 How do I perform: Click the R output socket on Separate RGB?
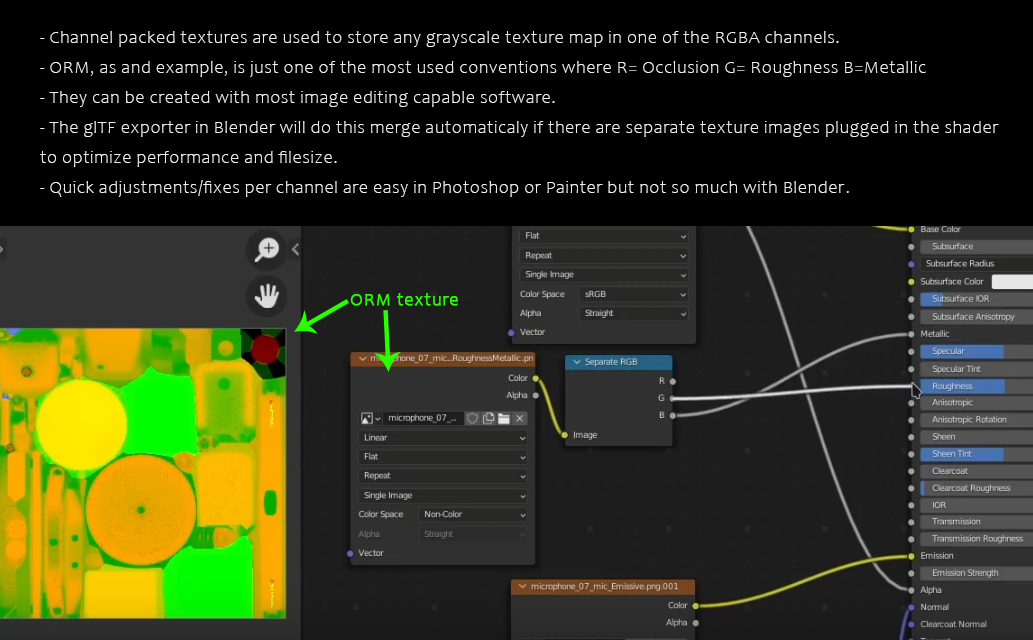673,381
